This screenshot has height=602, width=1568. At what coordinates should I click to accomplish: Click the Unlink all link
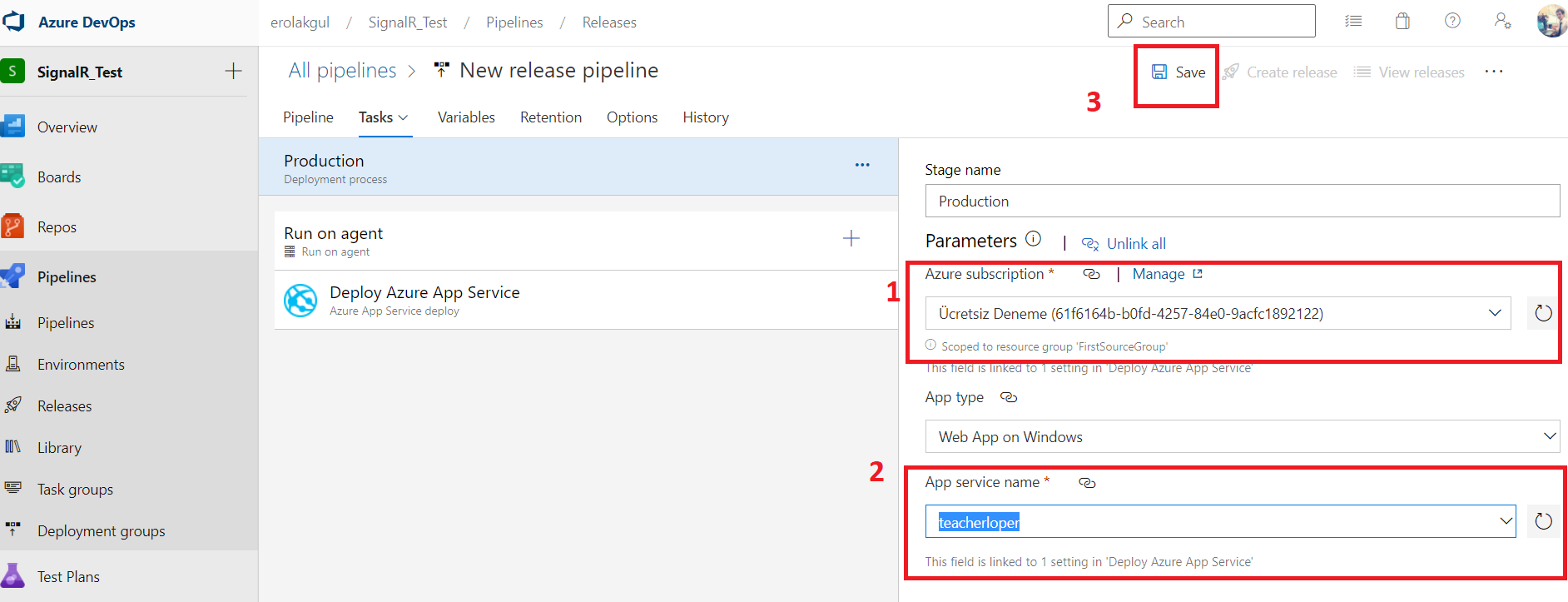pos(1135,244)
